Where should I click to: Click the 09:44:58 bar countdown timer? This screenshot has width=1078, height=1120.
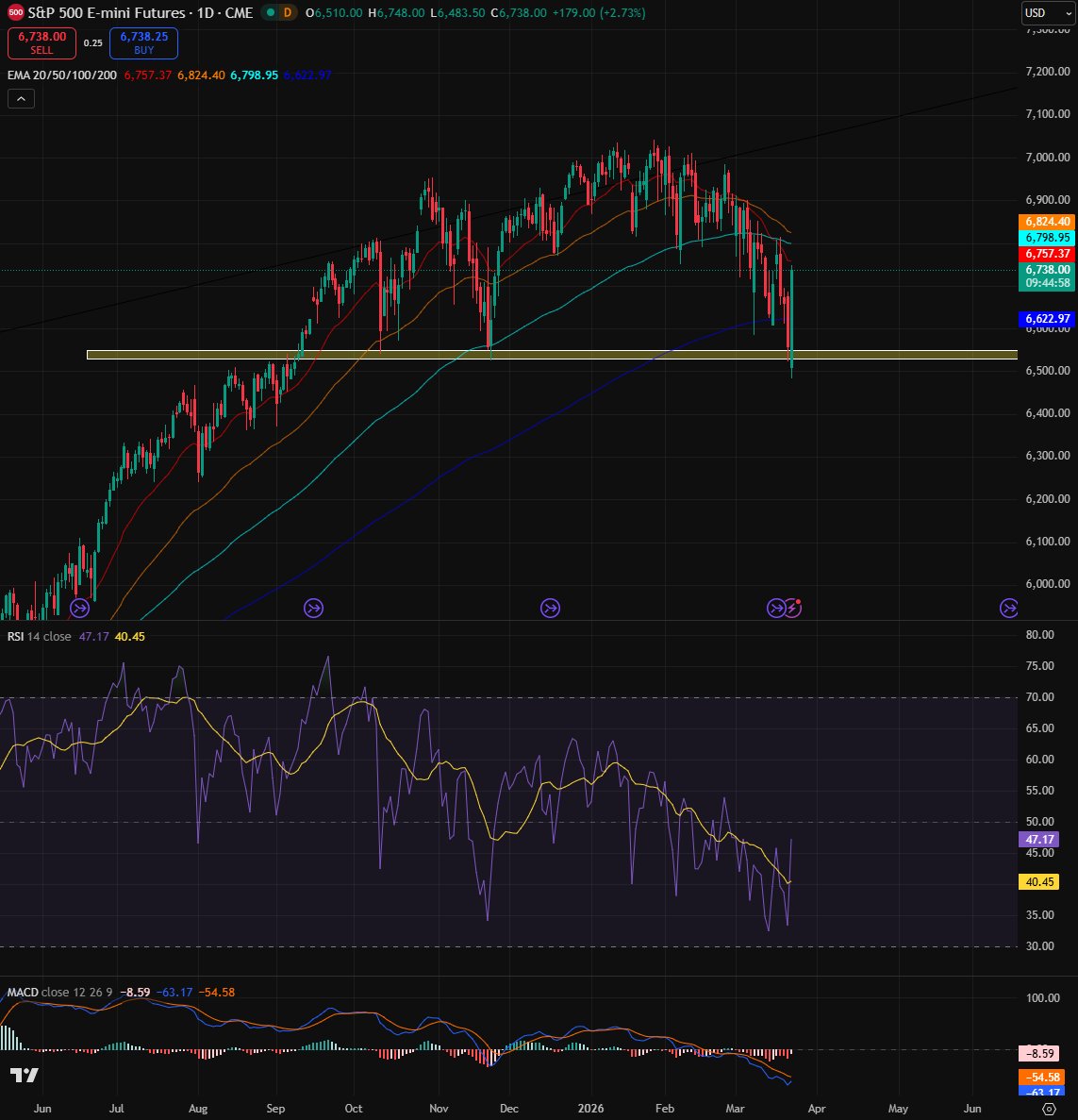pos(1047,283)
